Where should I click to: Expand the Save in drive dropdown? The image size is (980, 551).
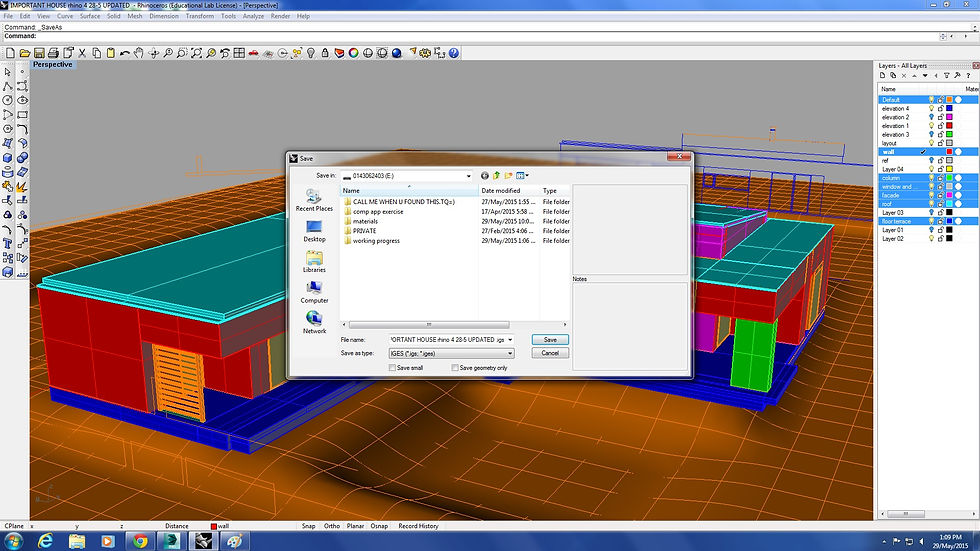tap(468, 175)
